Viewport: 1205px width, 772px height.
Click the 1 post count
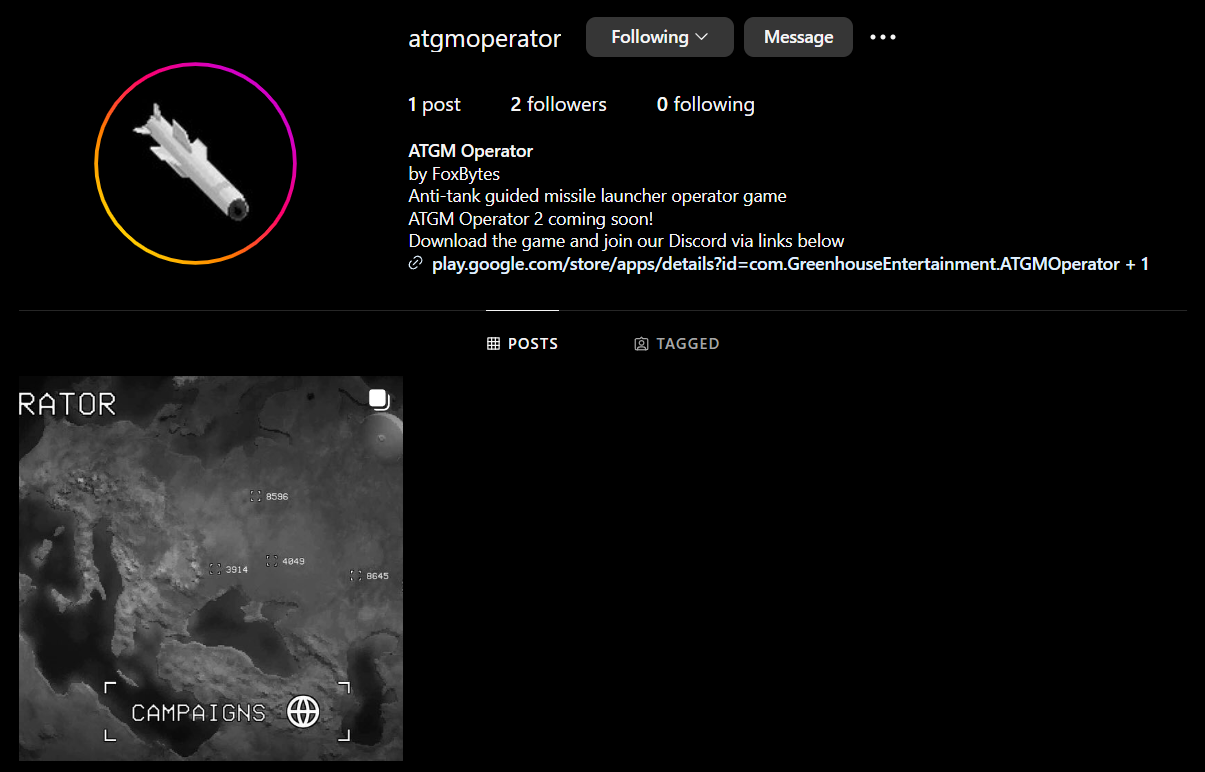click(x=434, y=104)
